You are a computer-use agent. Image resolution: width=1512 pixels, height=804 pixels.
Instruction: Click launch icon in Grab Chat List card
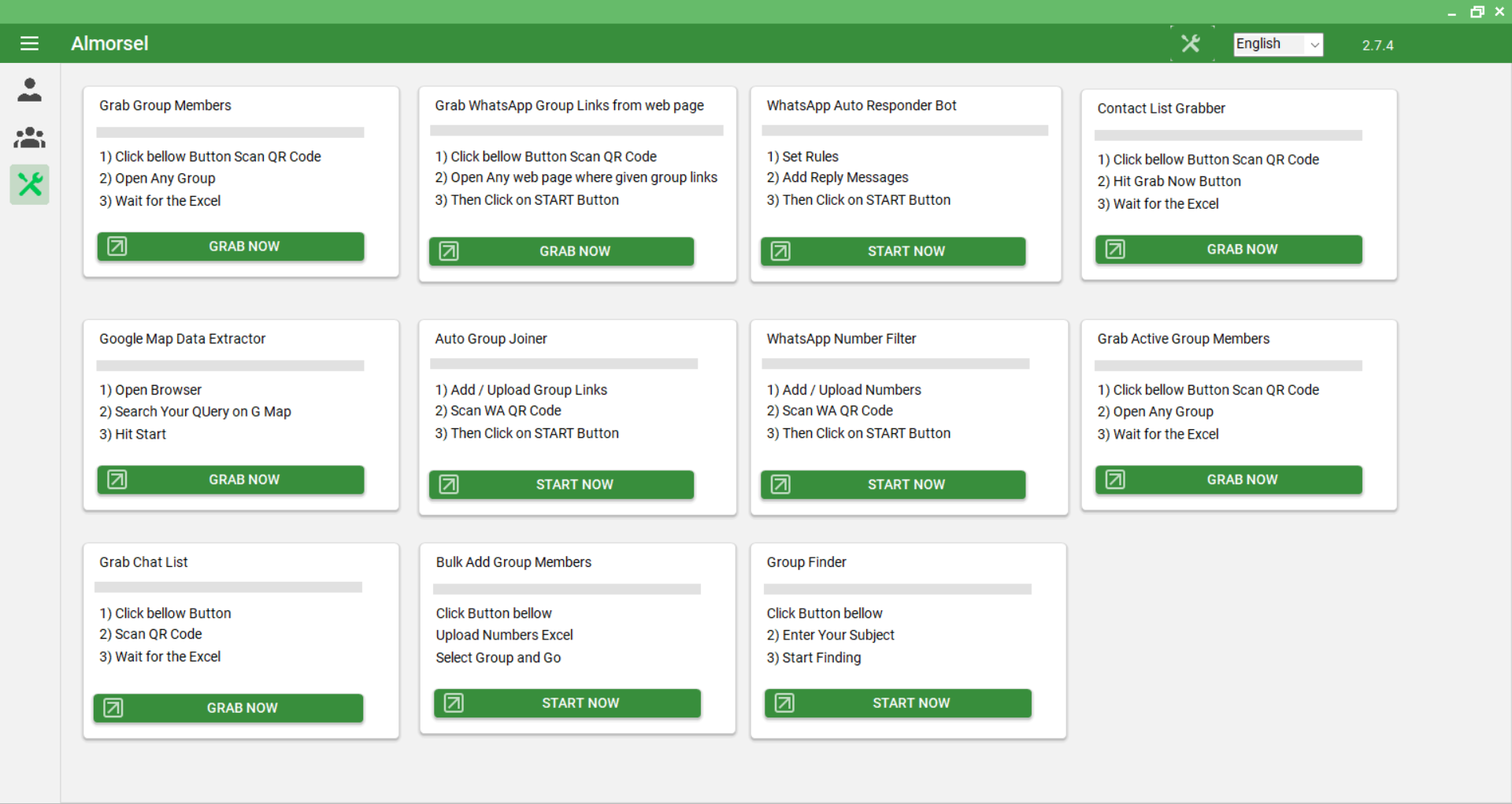[113, 708]
